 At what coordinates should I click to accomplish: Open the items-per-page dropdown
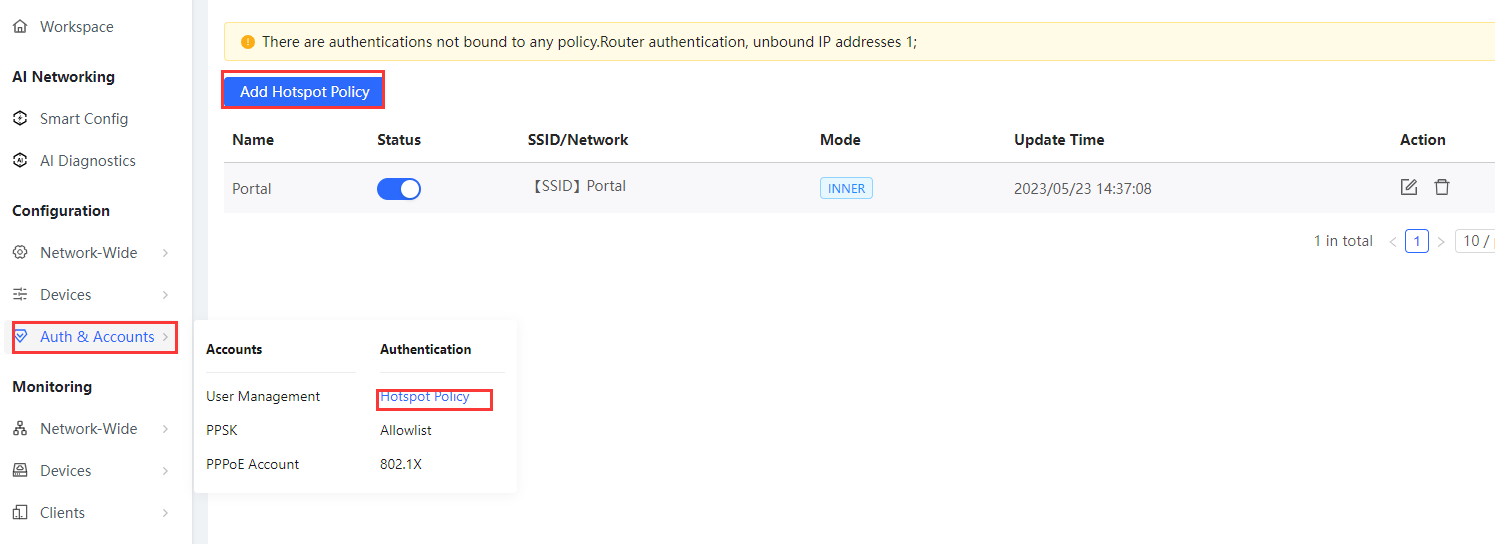1475,241
